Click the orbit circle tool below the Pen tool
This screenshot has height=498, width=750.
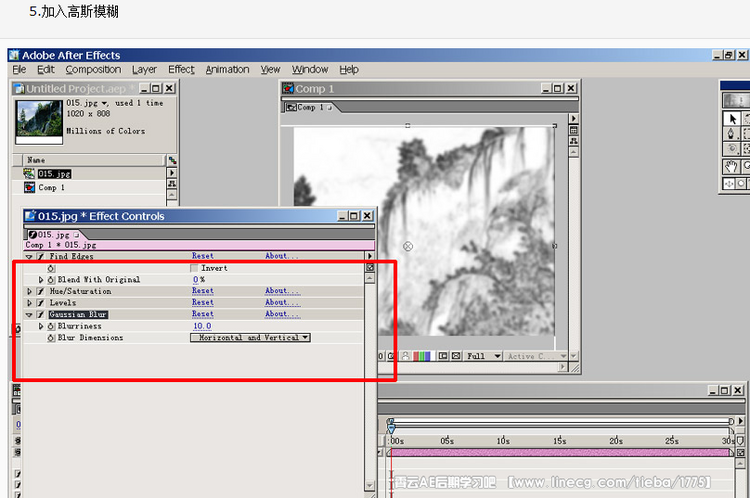pyautogui.click(x=732, y=148)
